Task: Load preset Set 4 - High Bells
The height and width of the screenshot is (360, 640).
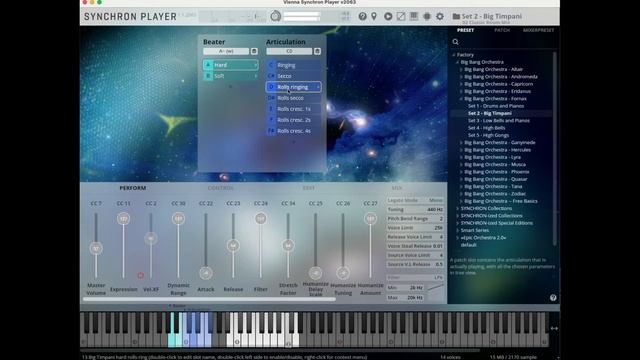Action: tap(487, 128)
